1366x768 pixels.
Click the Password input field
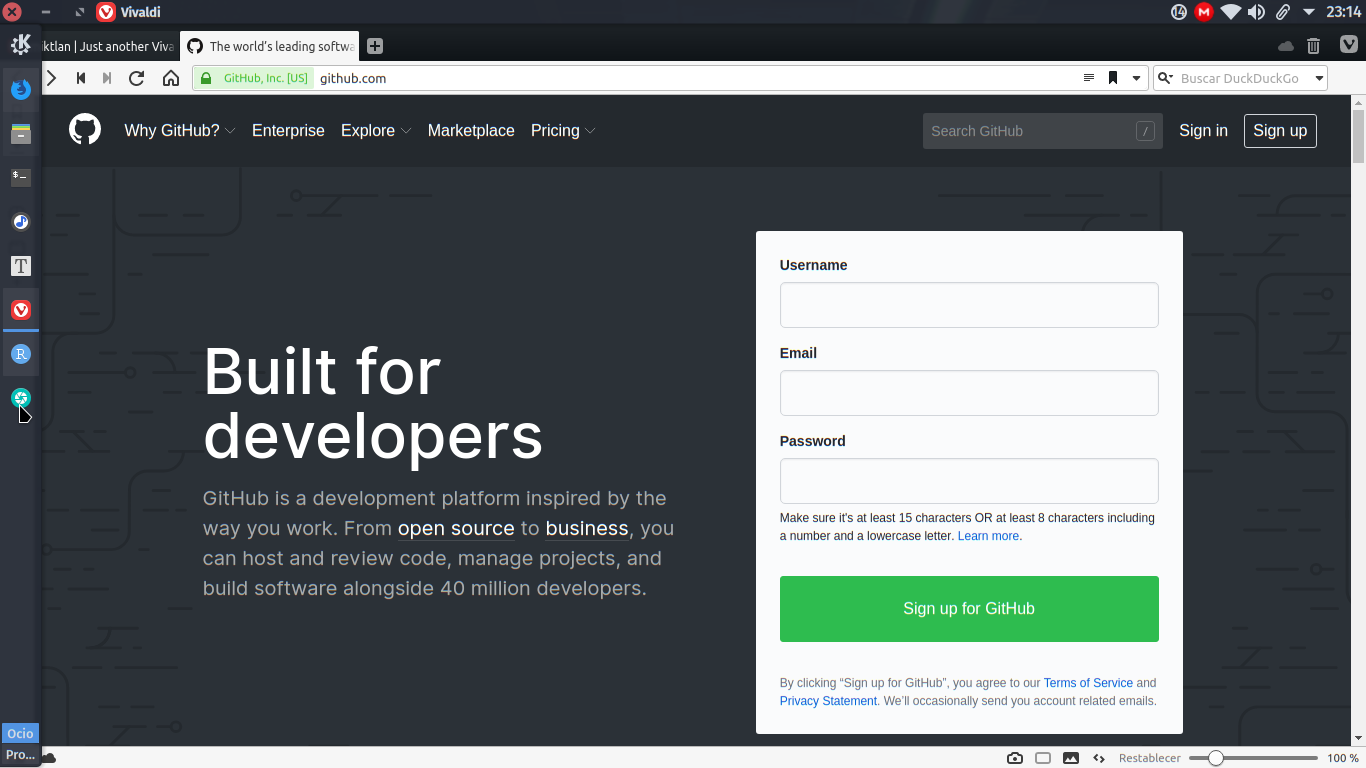[x=969, y=481]
